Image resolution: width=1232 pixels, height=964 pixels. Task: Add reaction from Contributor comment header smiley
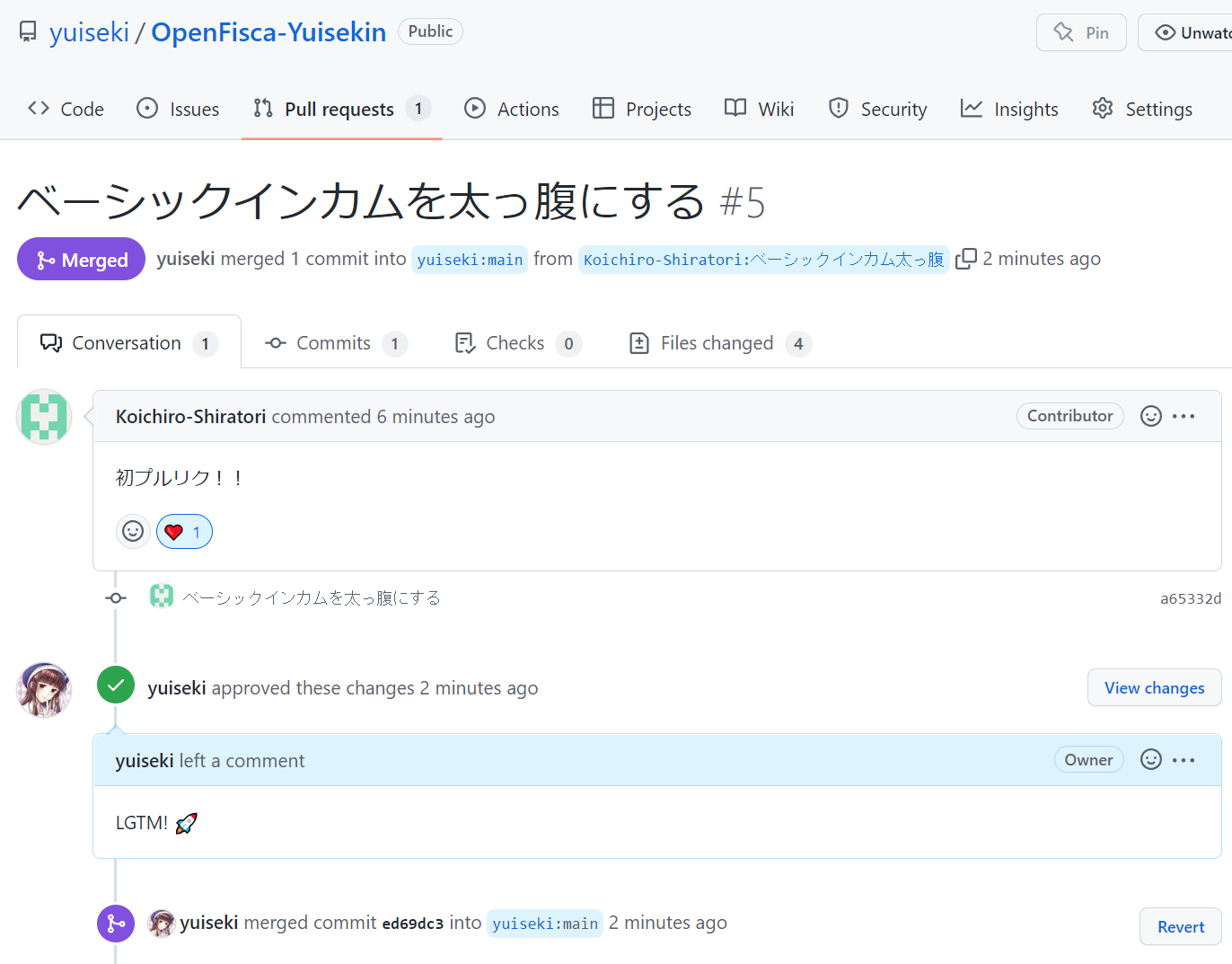click(1150, 416)
